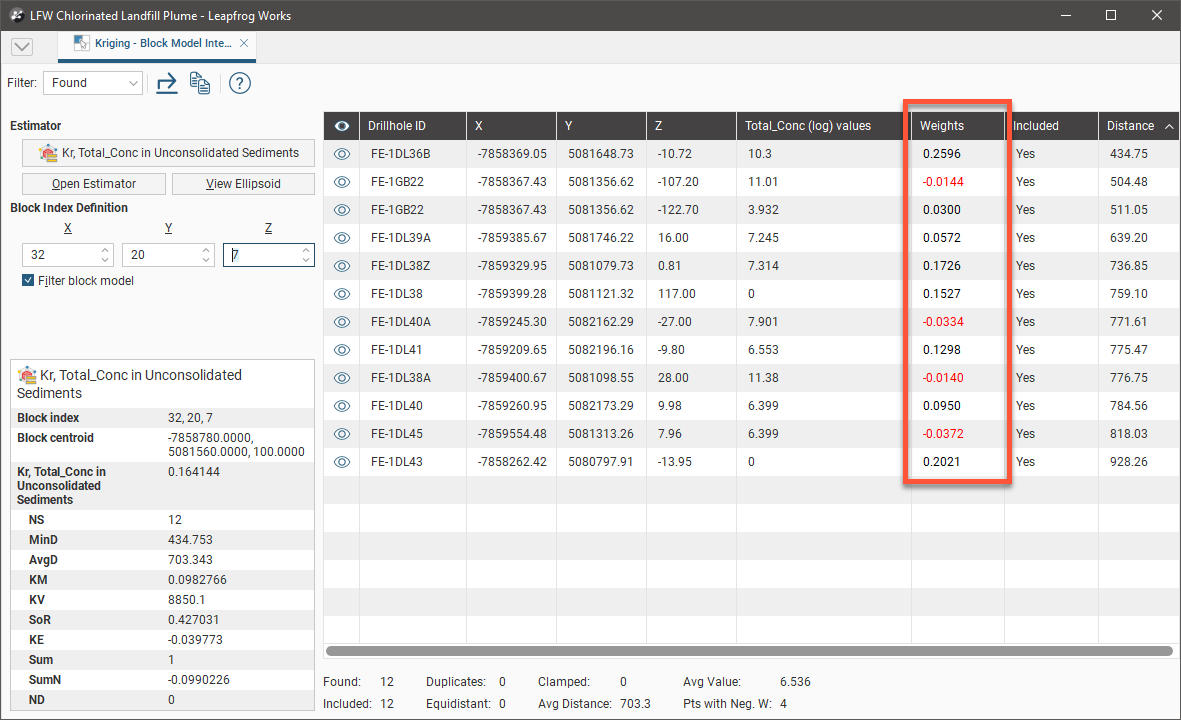Expand the tab list dropdown arrow
The image size is (1181, 720).
click(22, 46)
